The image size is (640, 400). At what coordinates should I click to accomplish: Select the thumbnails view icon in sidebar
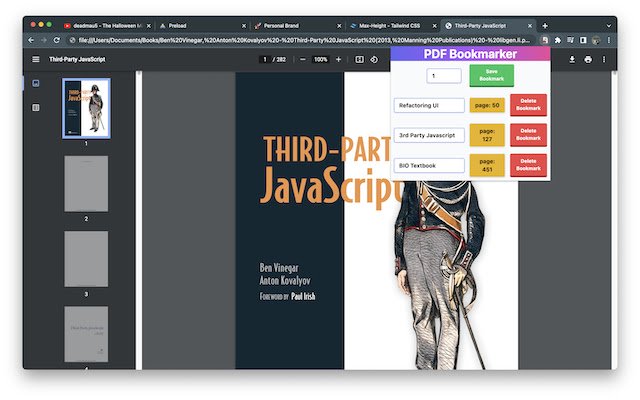(x=36, y=83)
